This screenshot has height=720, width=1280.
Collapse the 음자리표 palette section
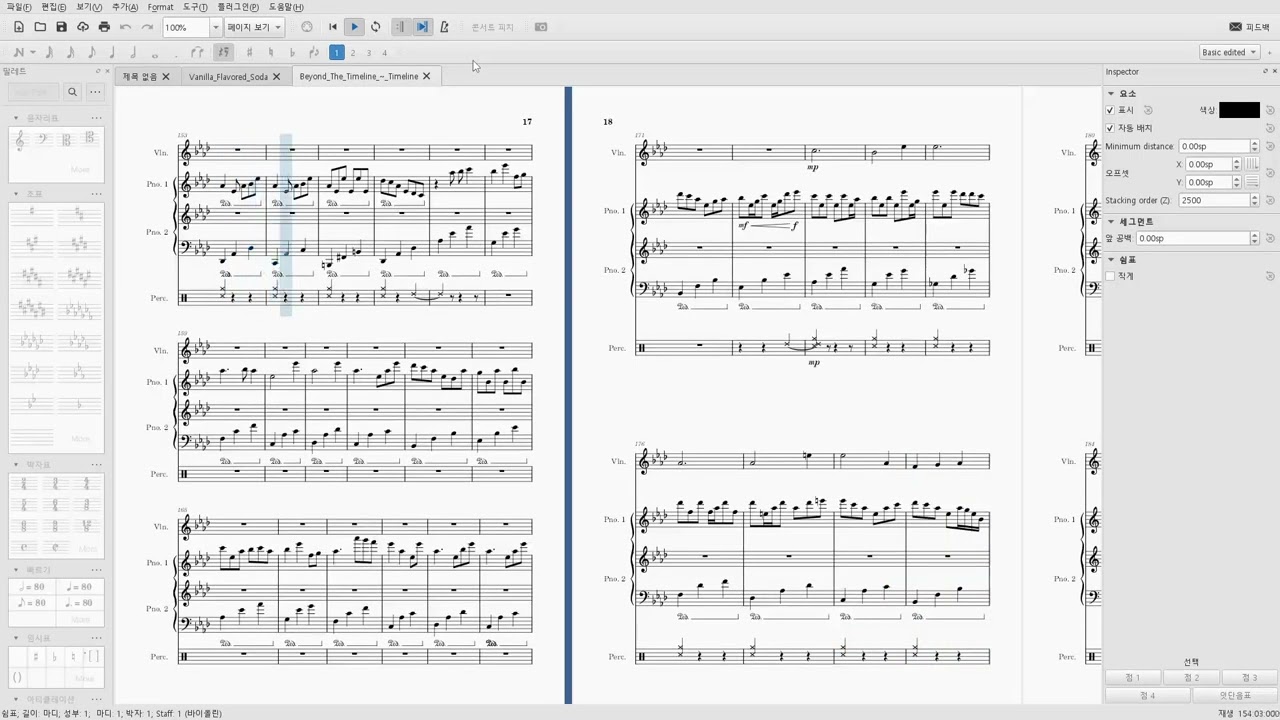(16, 118)
